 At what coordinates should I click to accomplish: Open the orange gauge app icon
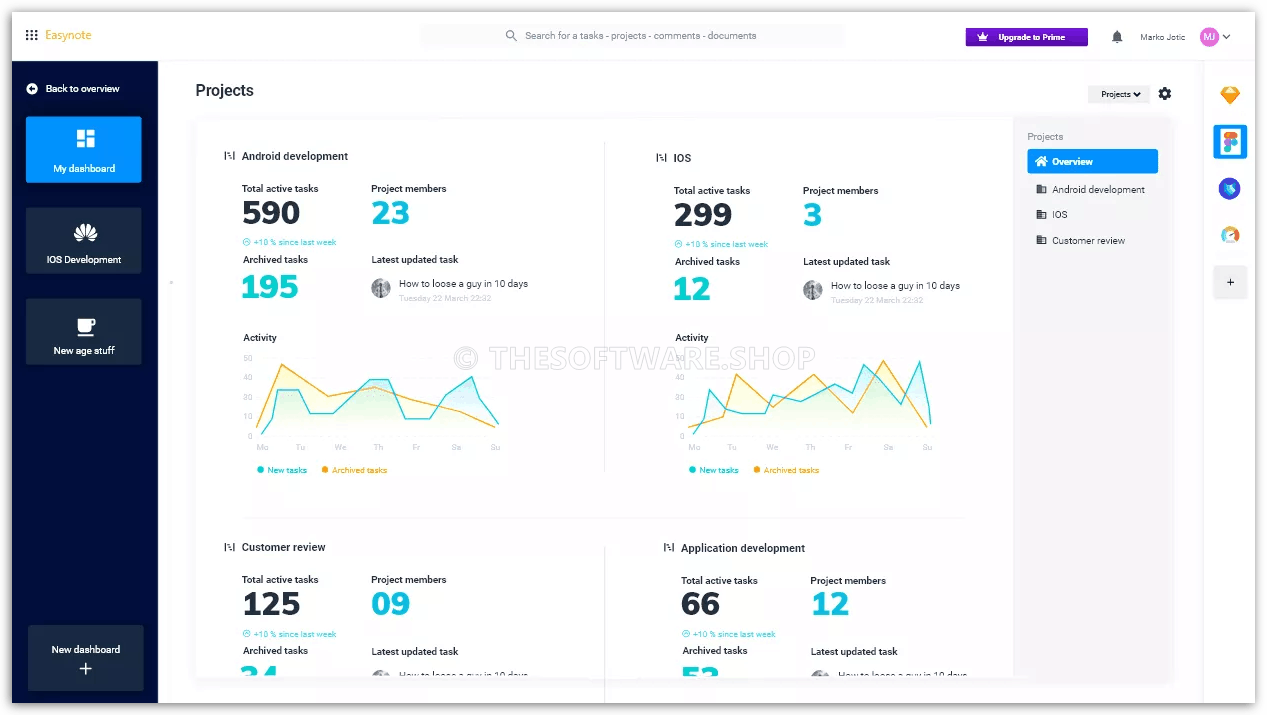click(1230, 235)
